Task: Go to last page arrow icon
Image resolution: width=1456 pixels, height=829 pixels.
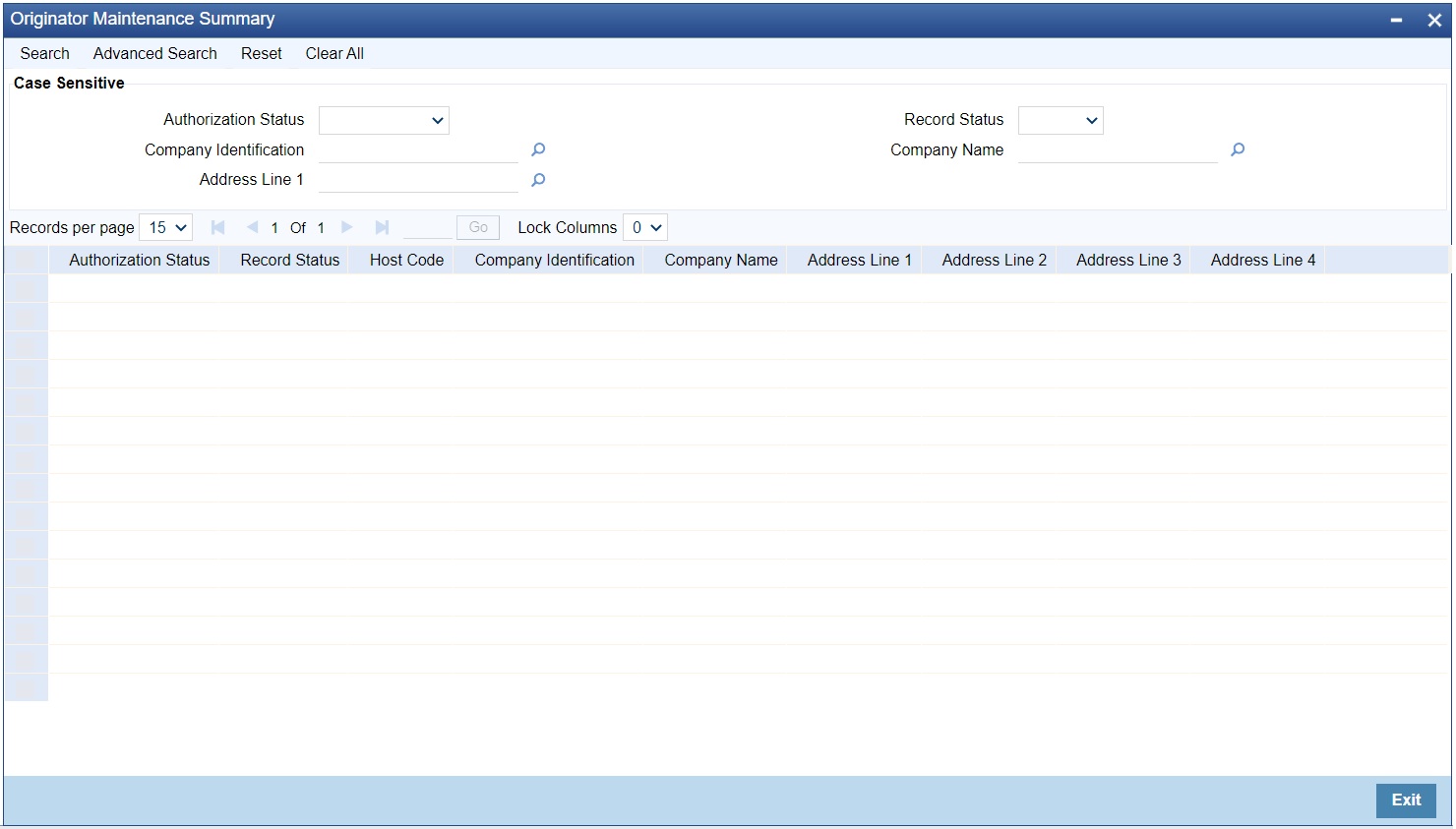Action: point(382,227)
